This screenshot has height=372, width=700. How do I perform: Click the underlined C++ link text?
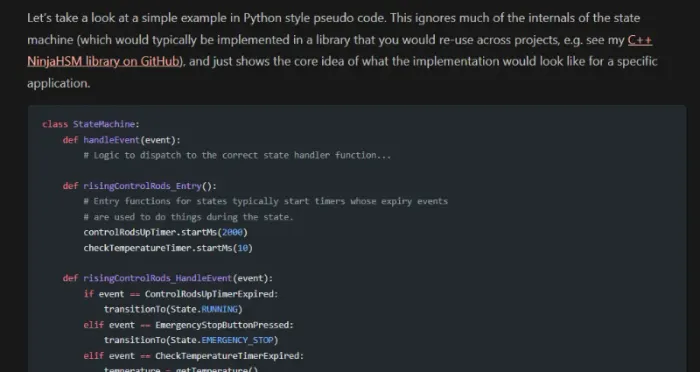point(640,40)
